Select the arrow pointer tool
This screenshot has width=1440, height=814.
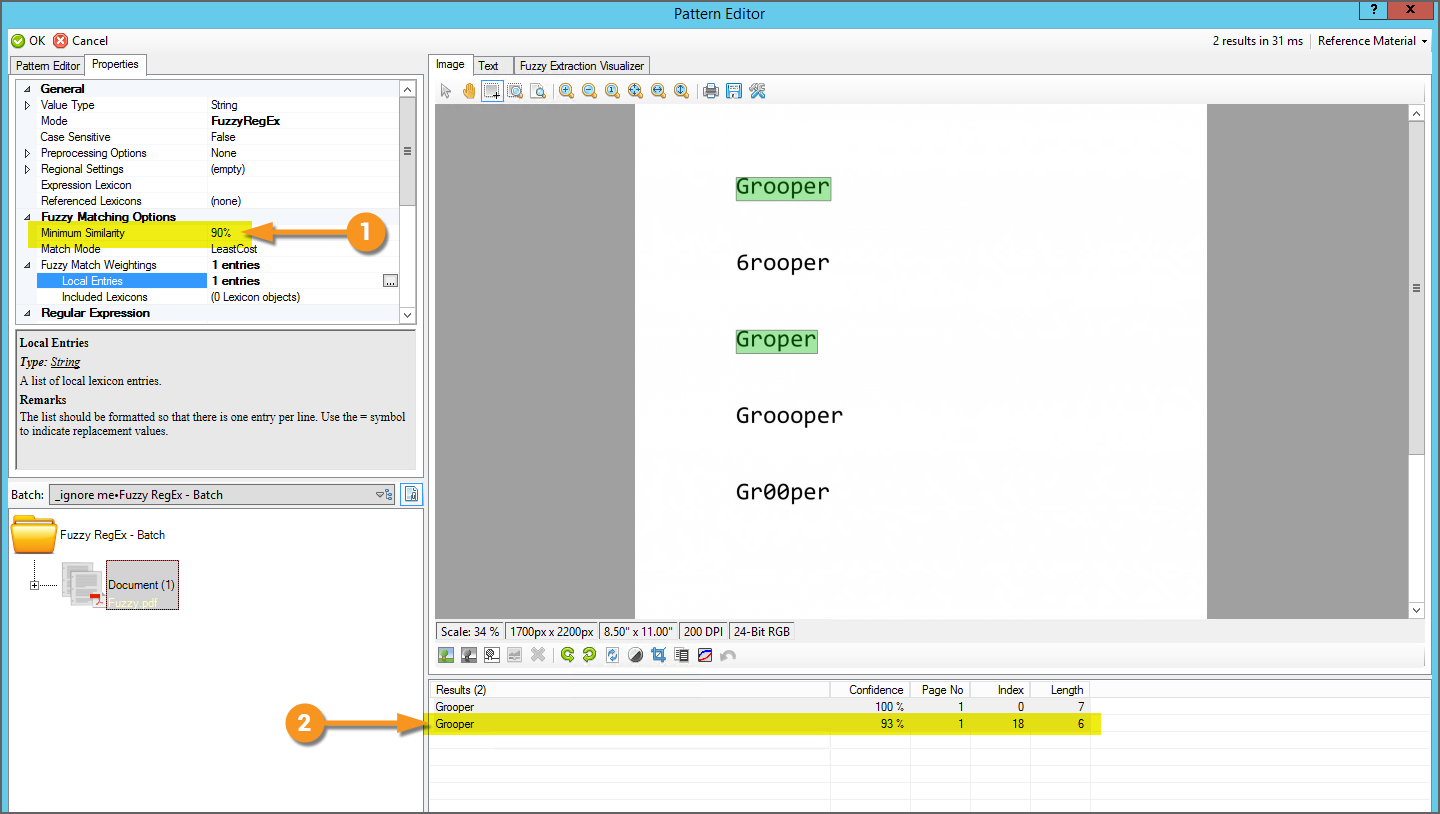(446, 91)
